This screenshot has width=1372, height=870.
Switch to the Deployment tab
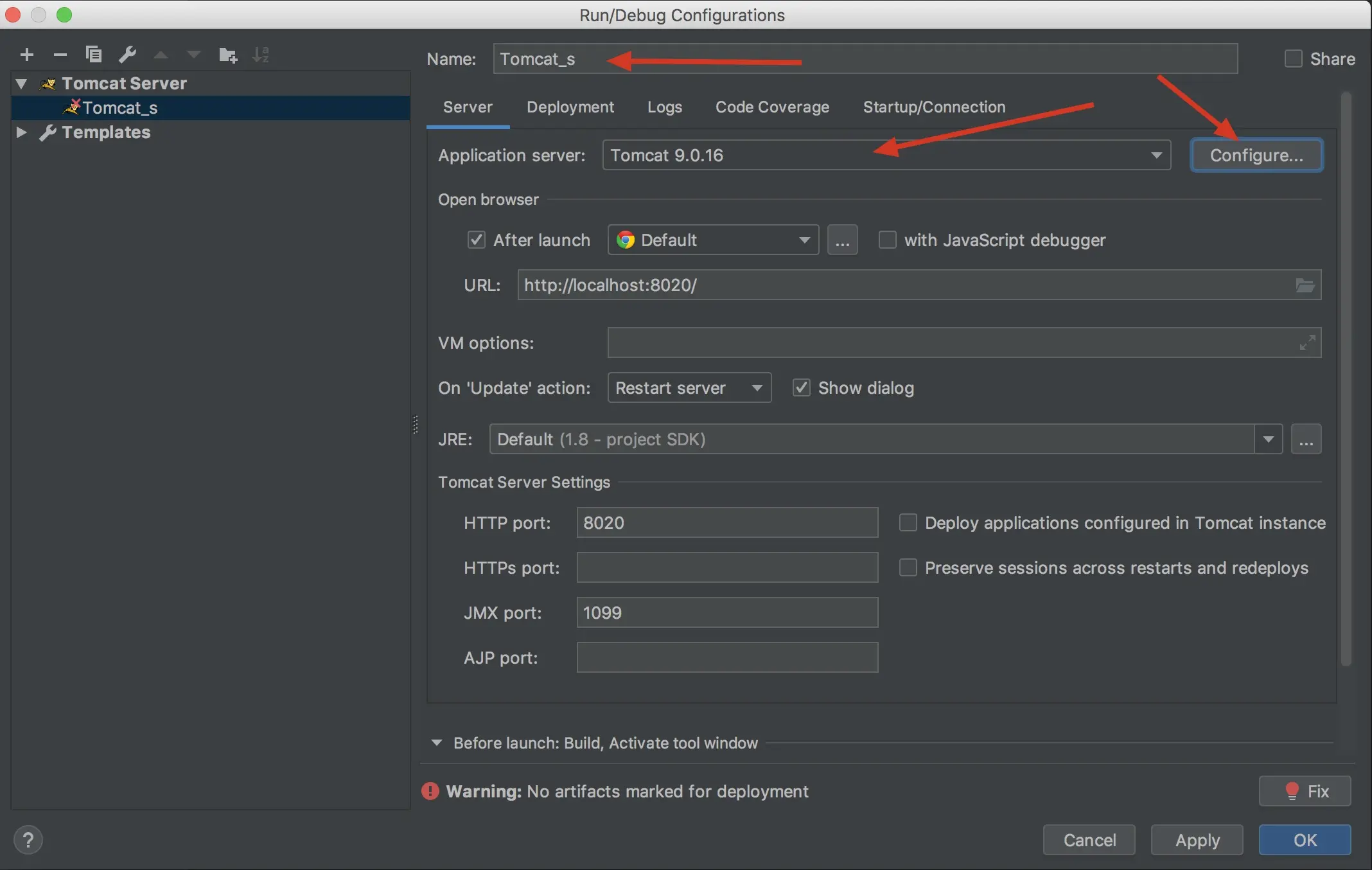tap(570, 107)
